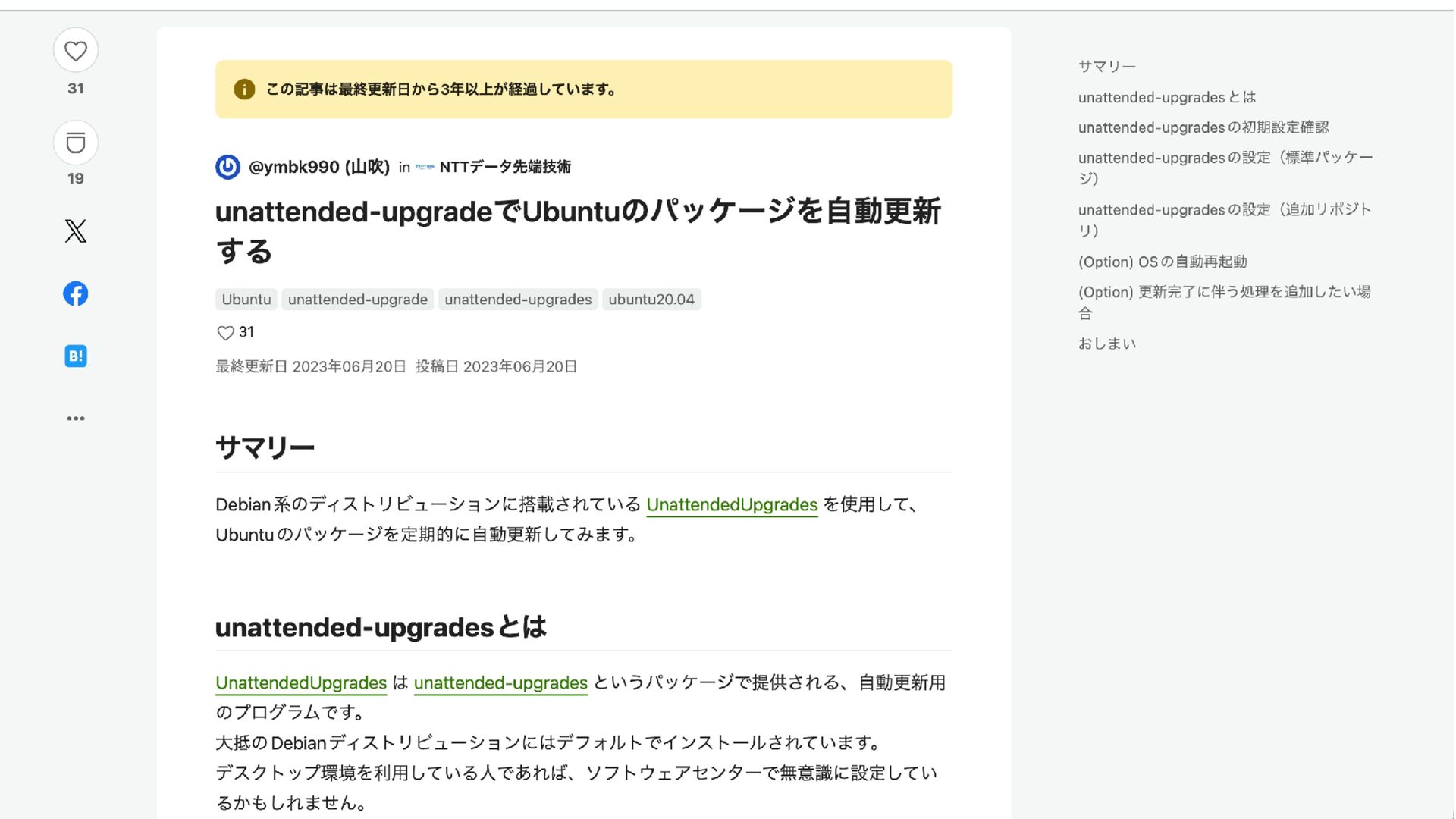This screenshot has height=819, width=1456.
Task: Open the three-dot more options menu
Action: point(76,419)
